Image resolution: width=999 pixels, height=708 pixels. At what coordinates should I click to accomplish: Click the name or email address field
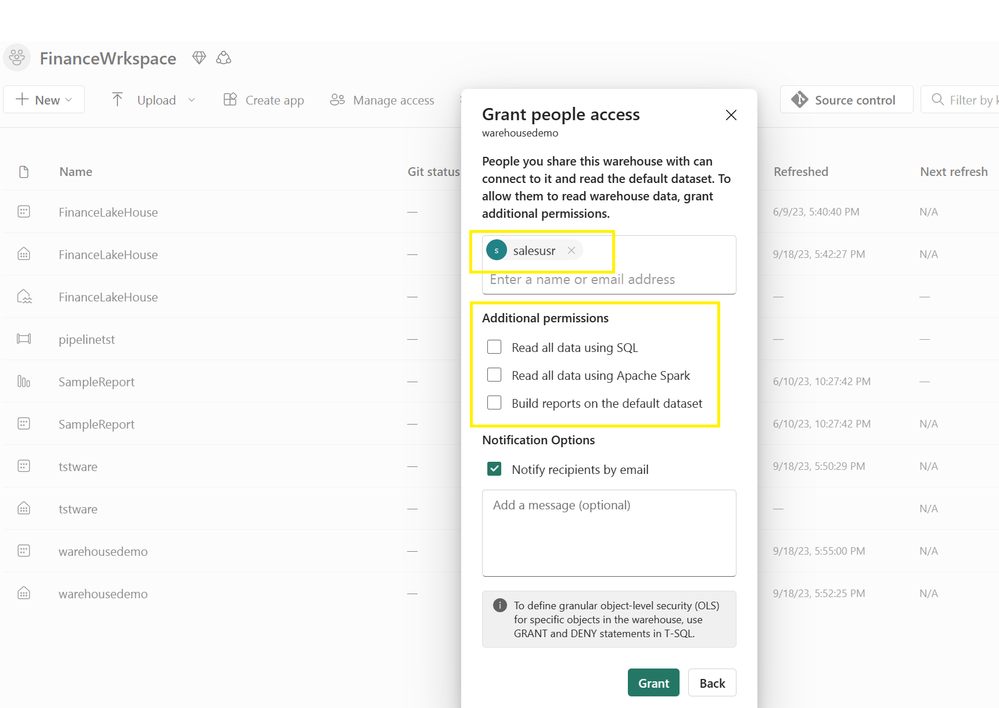608,279
